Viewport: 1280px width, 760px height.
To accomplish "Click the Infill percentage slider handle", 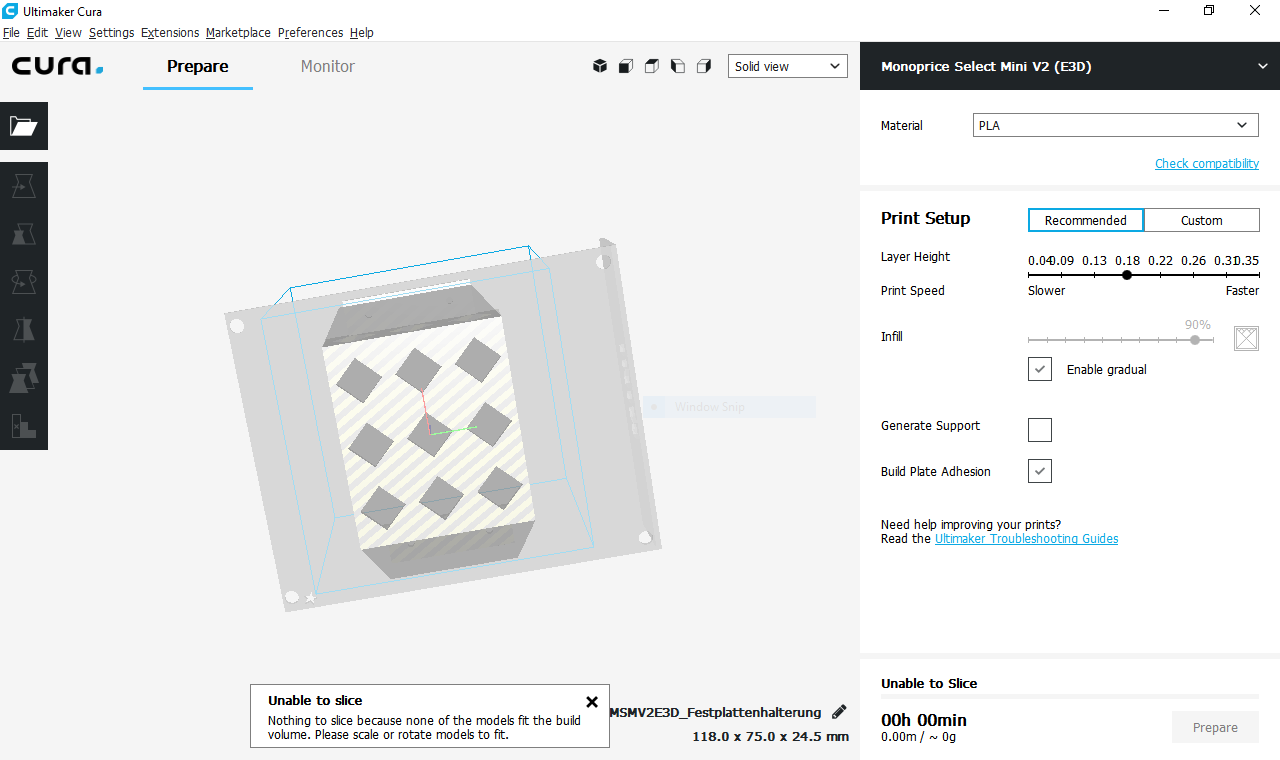I will [1195, 340].
